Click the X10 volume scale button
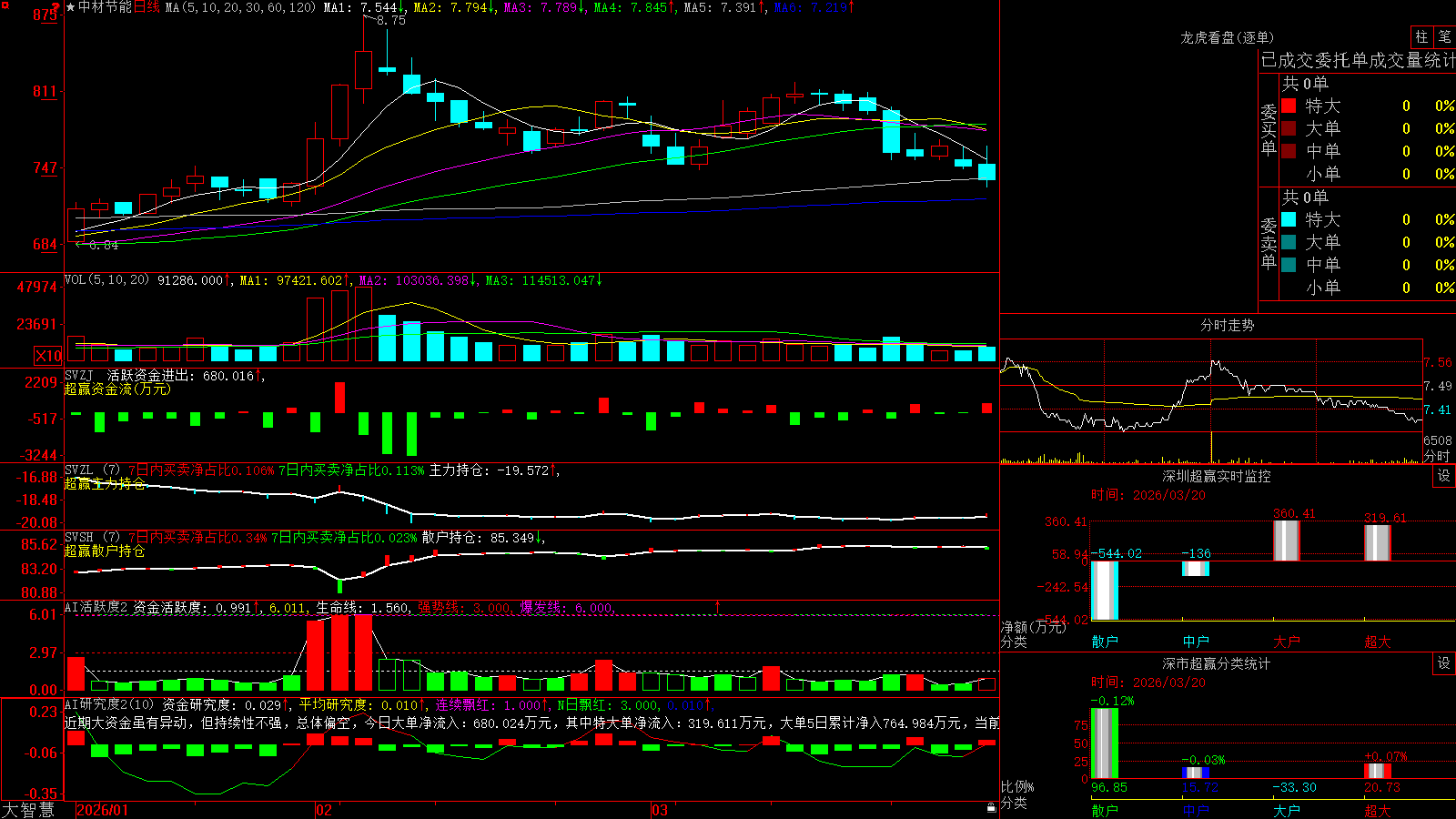Screen dimensions: 1456x819 click(x=48, y=356)
